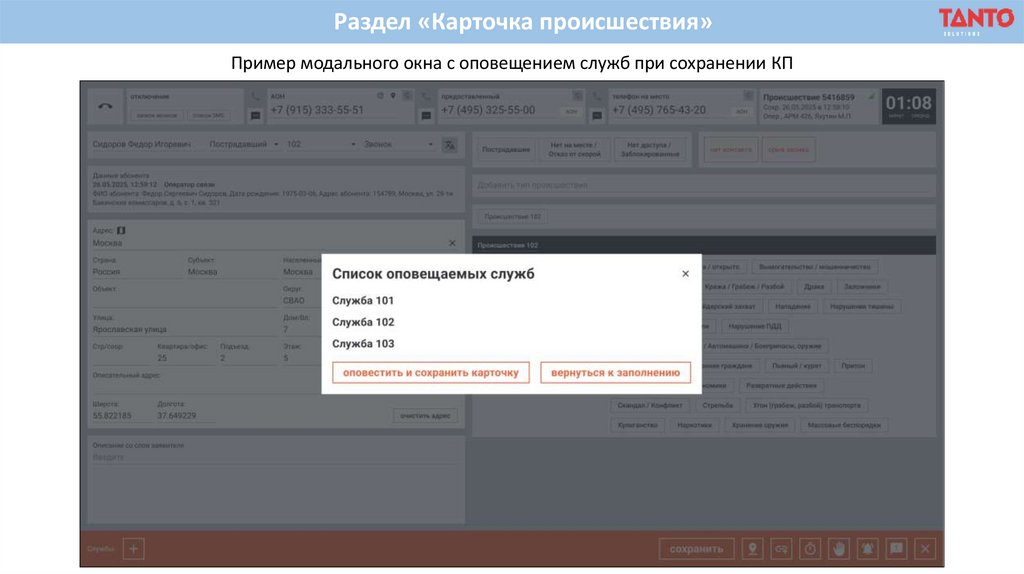Click the hang-up phone icon
The height and width of the screenshot is (574, 1024).
pyautogui.click(x=105, y=106)
